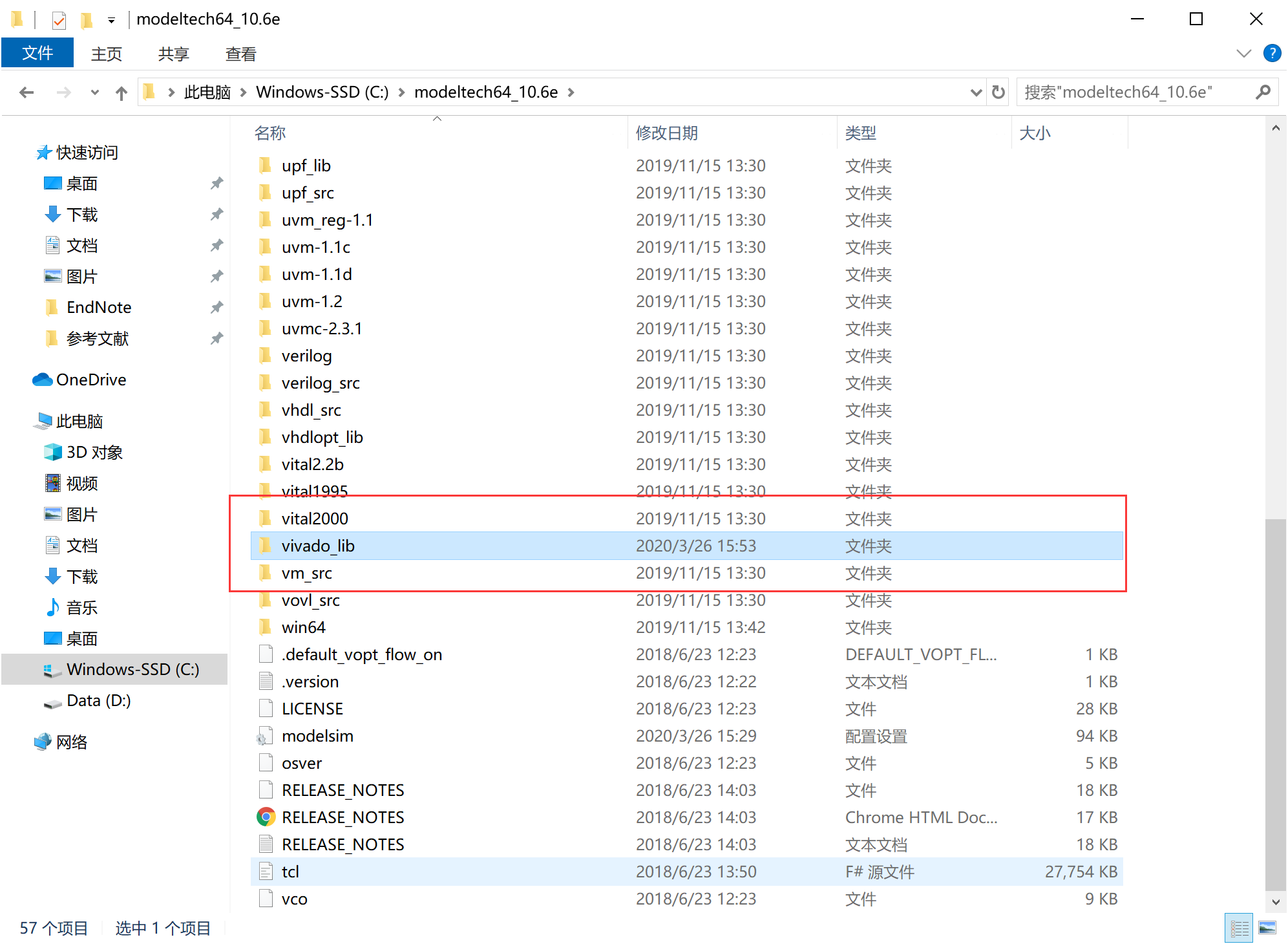Image resolution: width=1288 pixels, height=944 pixels.
Task: Open the new folder icon in quick access toolbar
Action: point(86,19)
